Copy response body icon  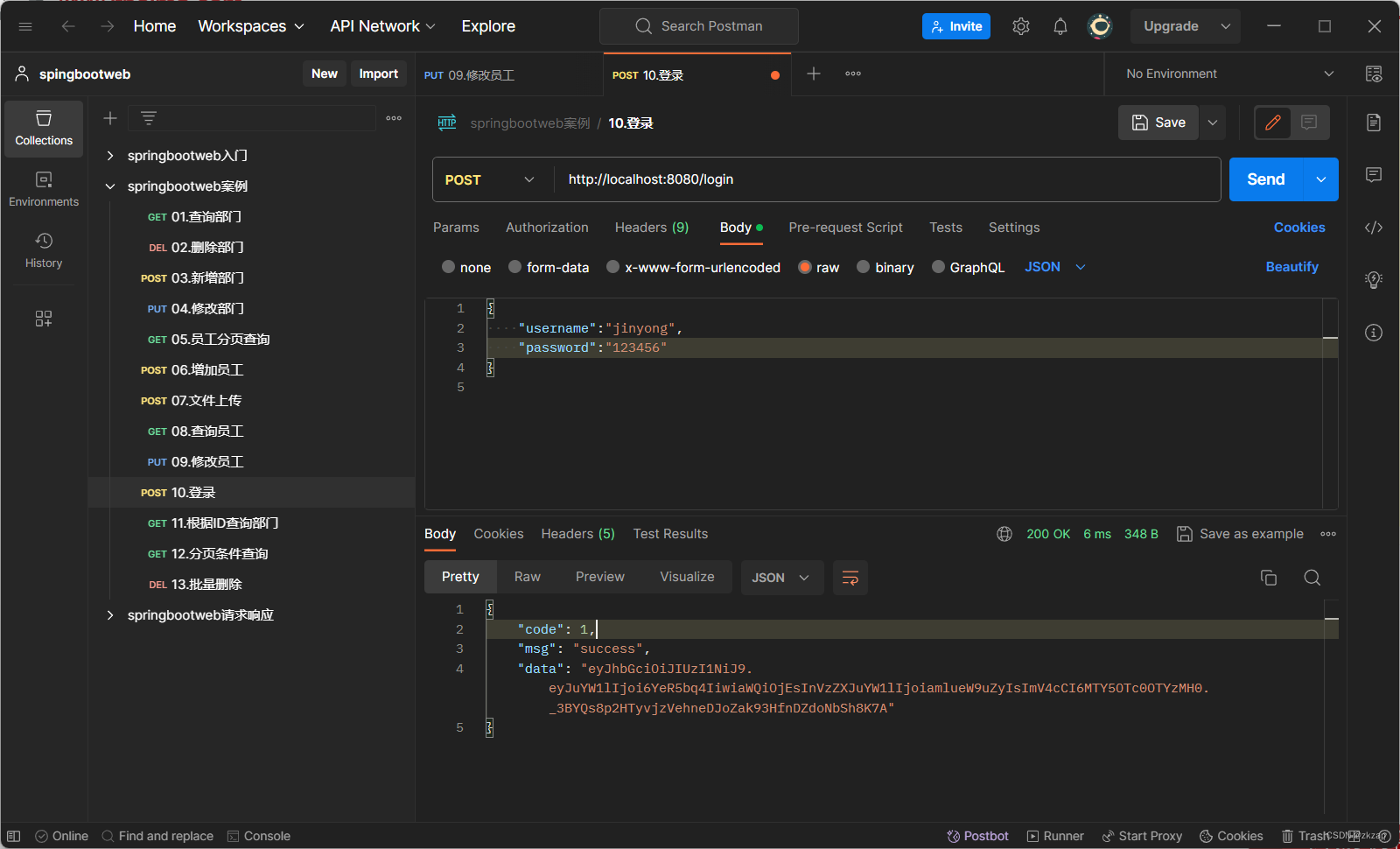tap(1269, 578)
